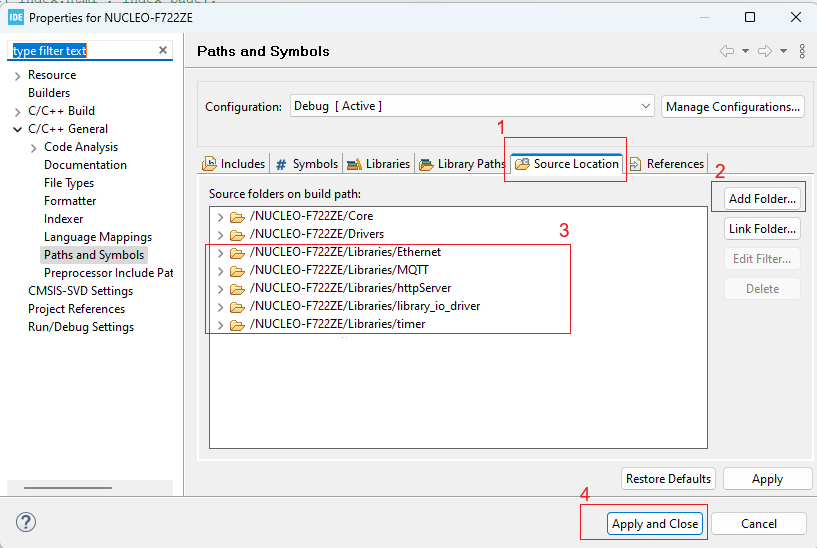Select Preprocessor Include Paths tree item
Screen dimensions: 817x548
pos(108,273)
